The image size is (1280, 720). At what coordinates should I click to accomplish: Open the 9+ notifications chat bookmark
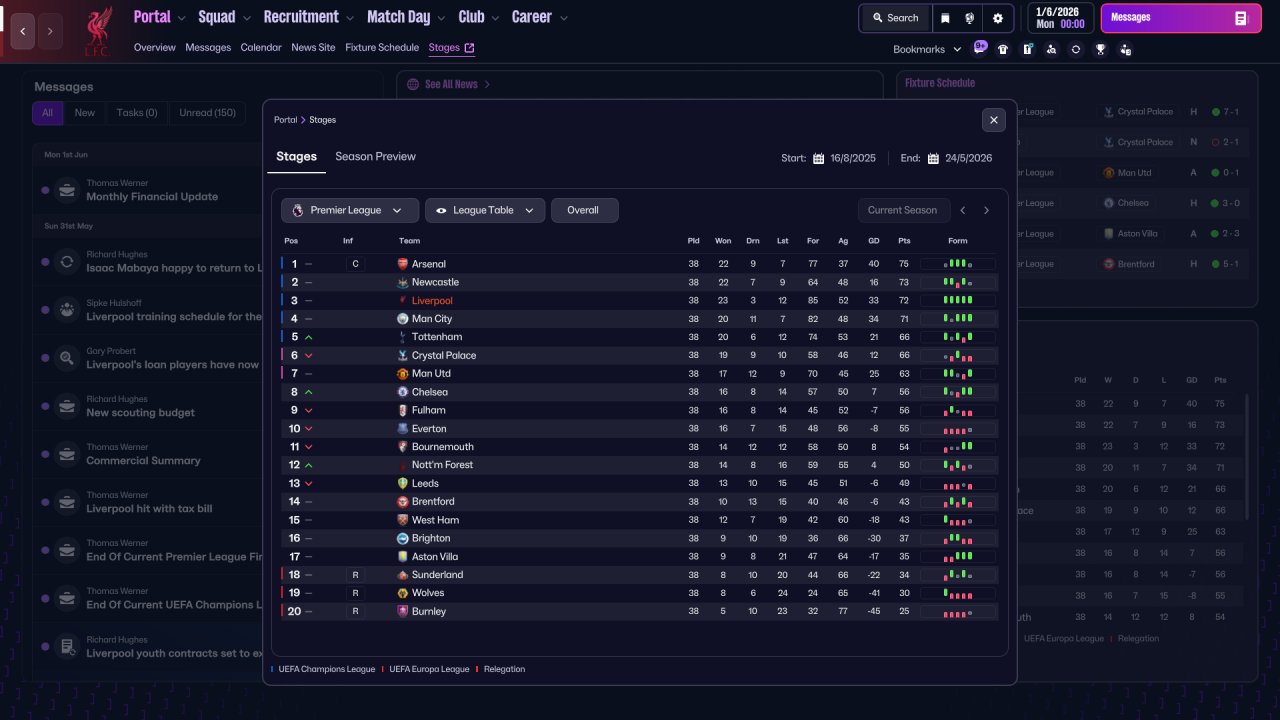[980, 47]
